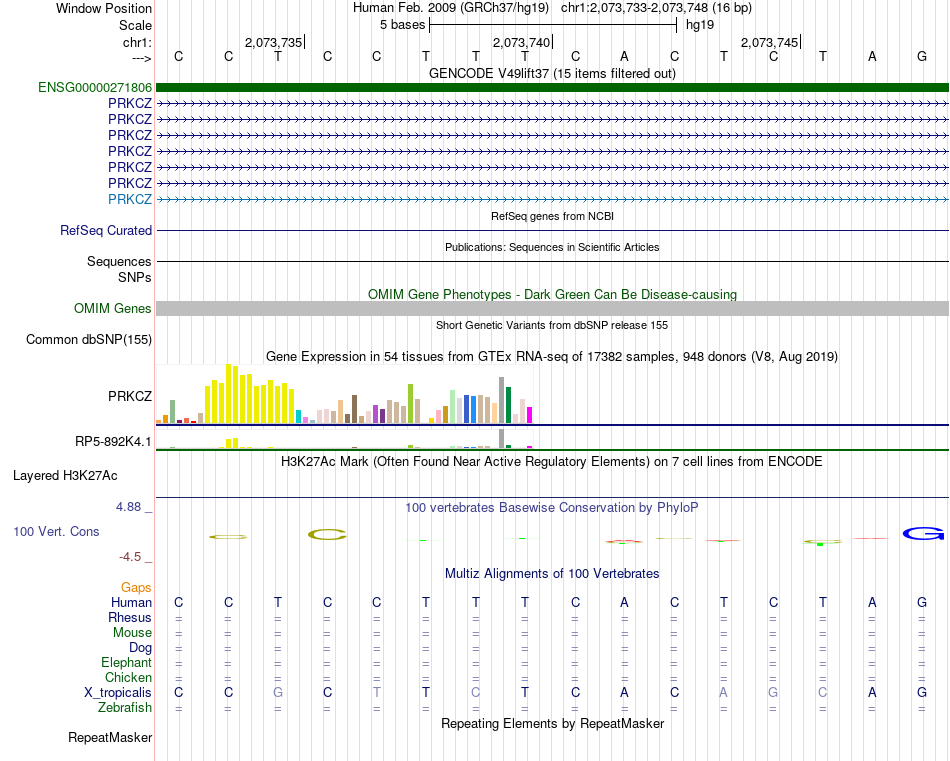Click the chr1: ruler label
950x761 pixels.
(x=137, y=42)
